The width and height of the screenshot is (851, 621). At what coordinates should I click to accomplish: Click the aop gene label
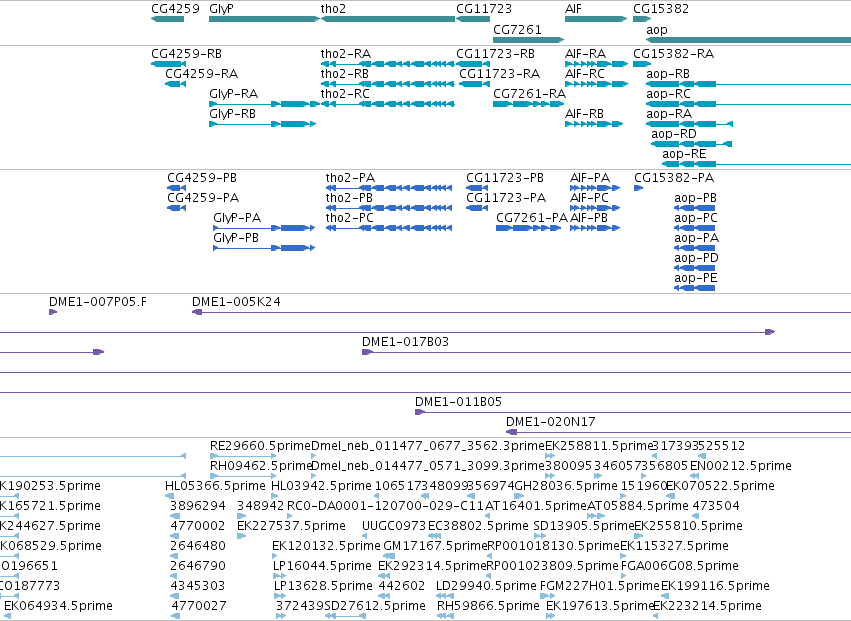tap(657, 30)
